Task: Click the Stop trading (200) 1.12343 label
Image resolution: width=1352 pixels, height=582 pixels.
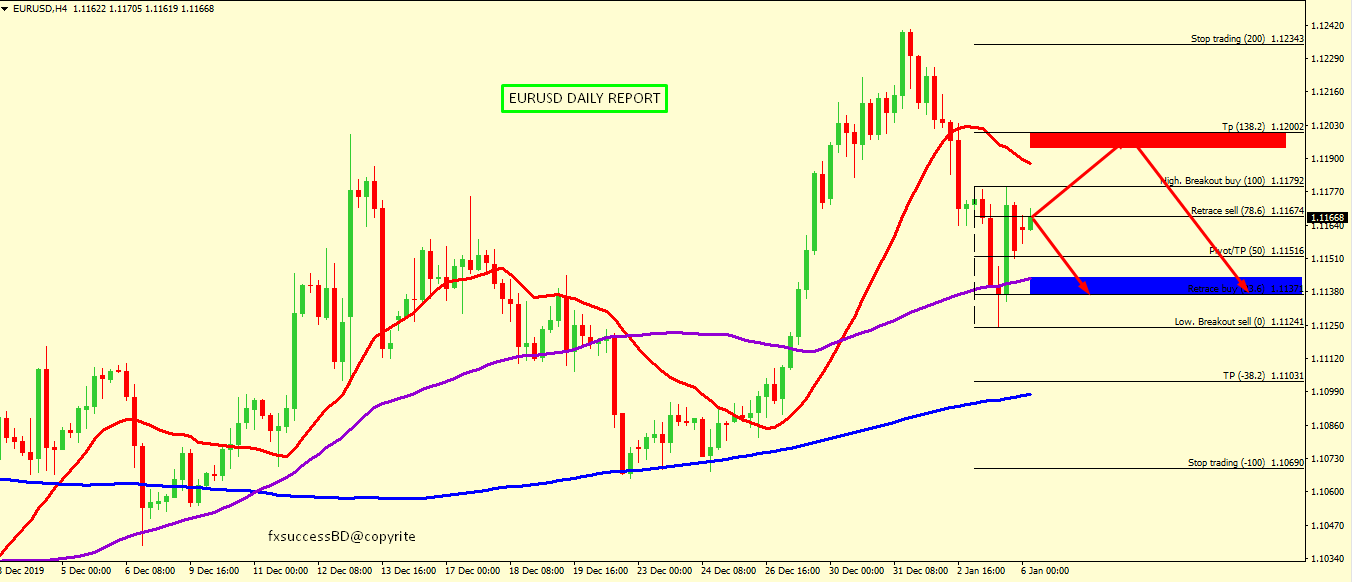Action: pyautogui.click(x=1246, y=39)
